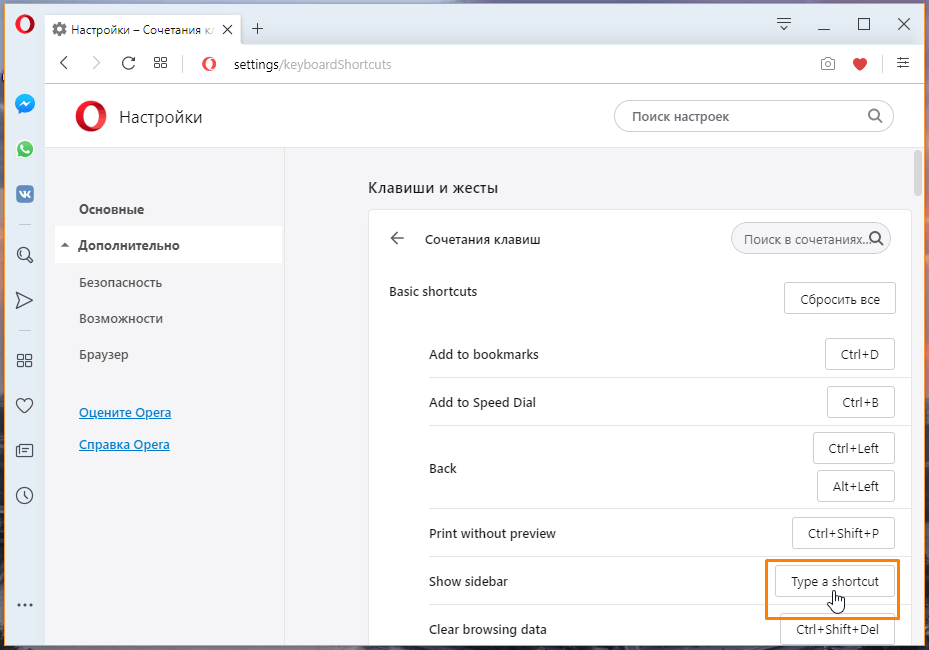Image resolution: width=929 pixels, height=650 pixels.
Task: Focus the Поиск в сочетаниях field
Action: tap(811, 238)
